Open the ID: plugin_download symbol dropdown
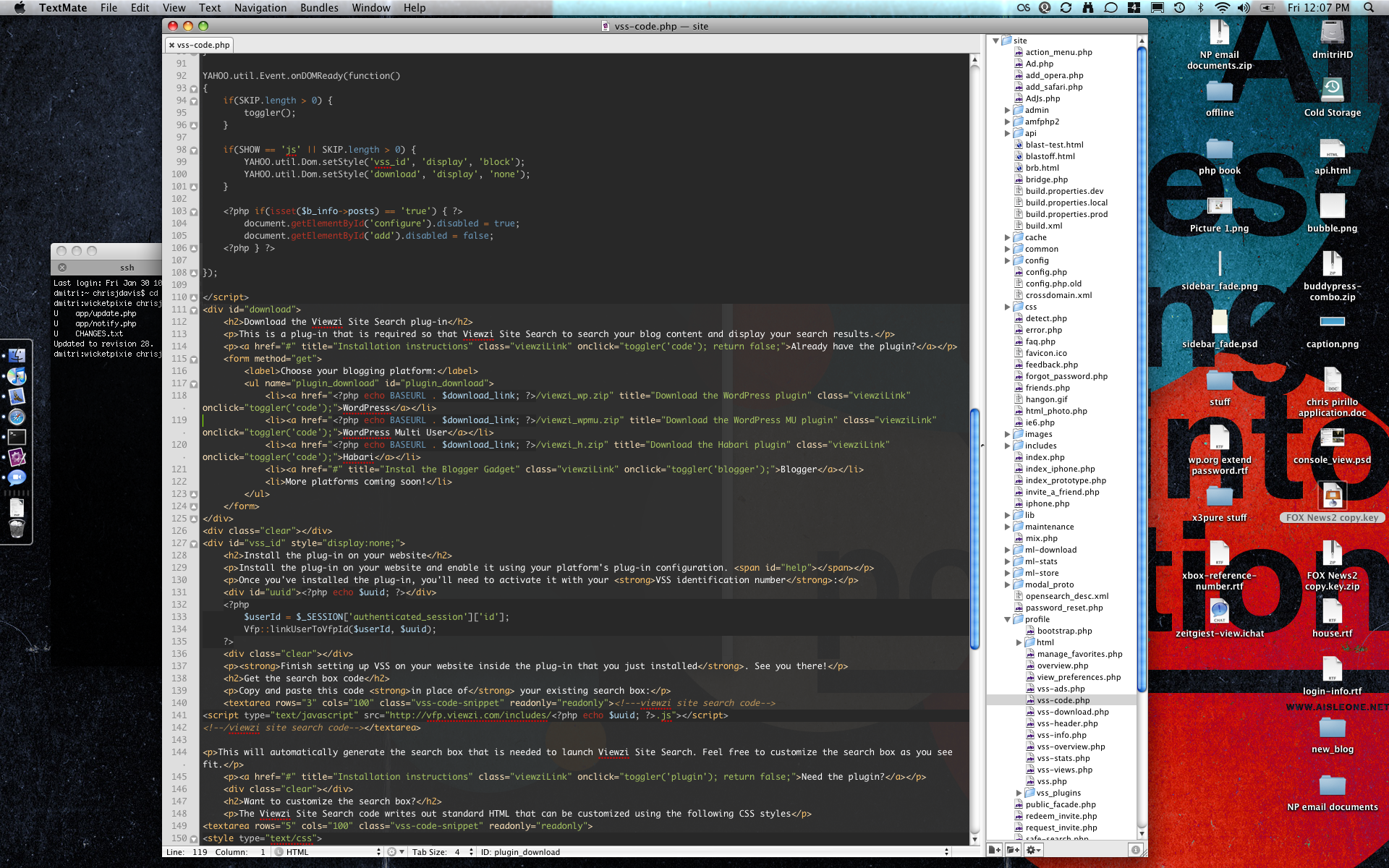1389x868 pixels. [x=713, y=852]
